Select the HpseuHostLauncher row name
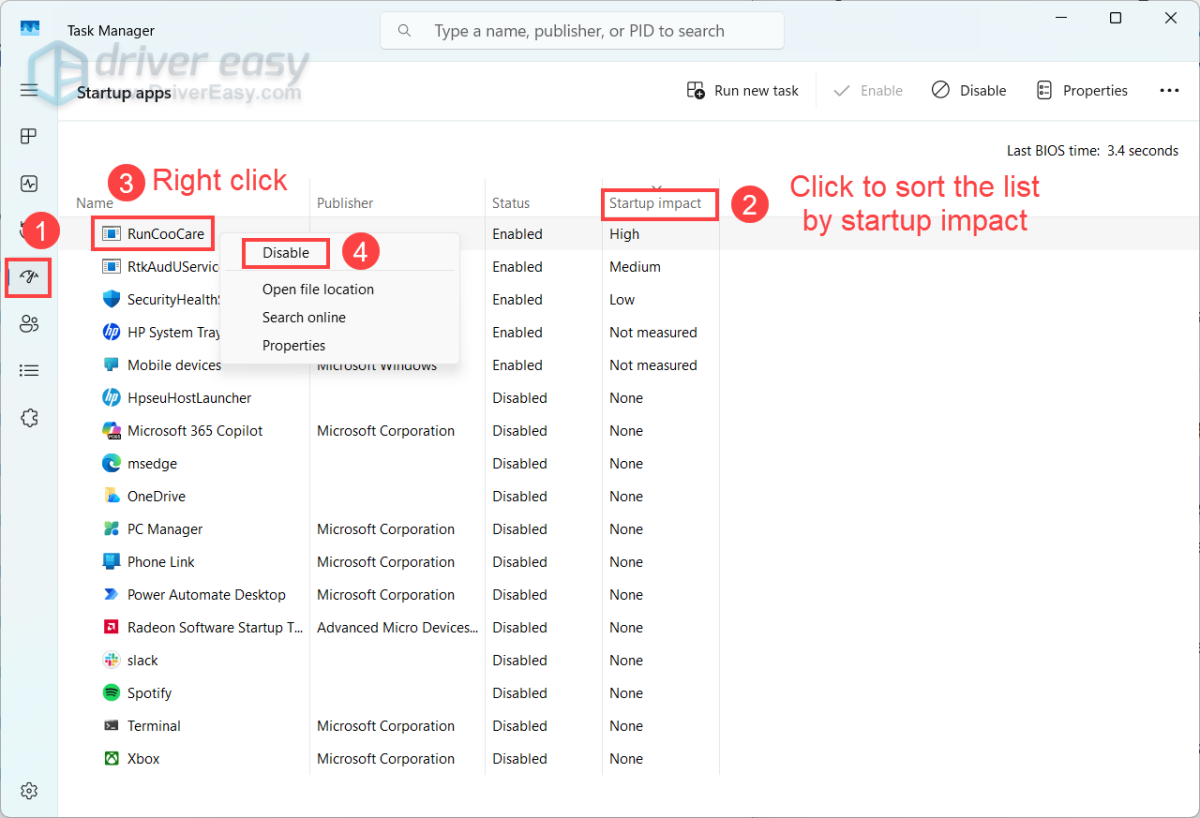Viewport: 1200px width, 818px height. (189, 398)
